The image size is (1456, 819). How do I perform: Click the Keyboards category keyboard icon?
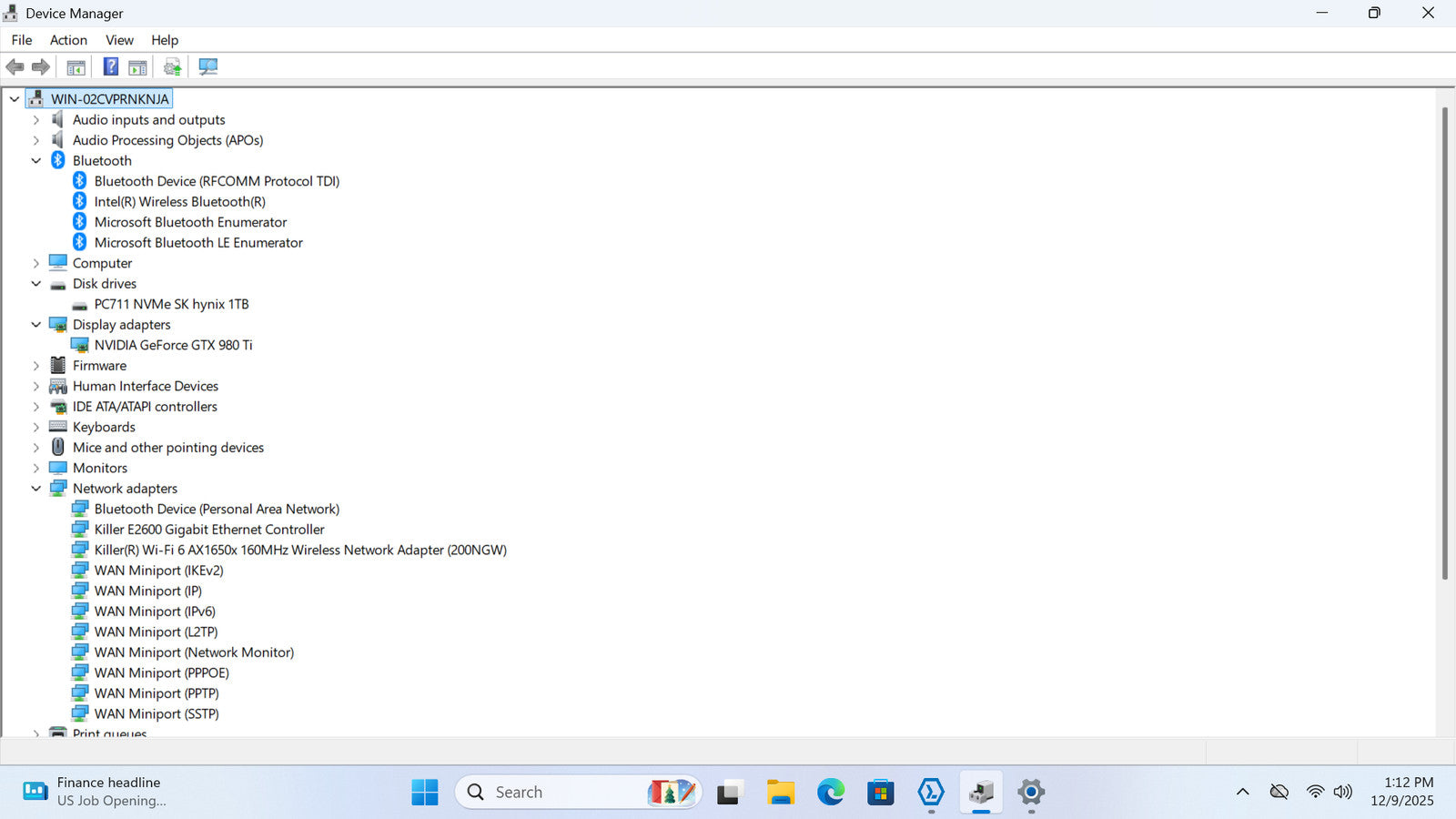pos(58,427)
